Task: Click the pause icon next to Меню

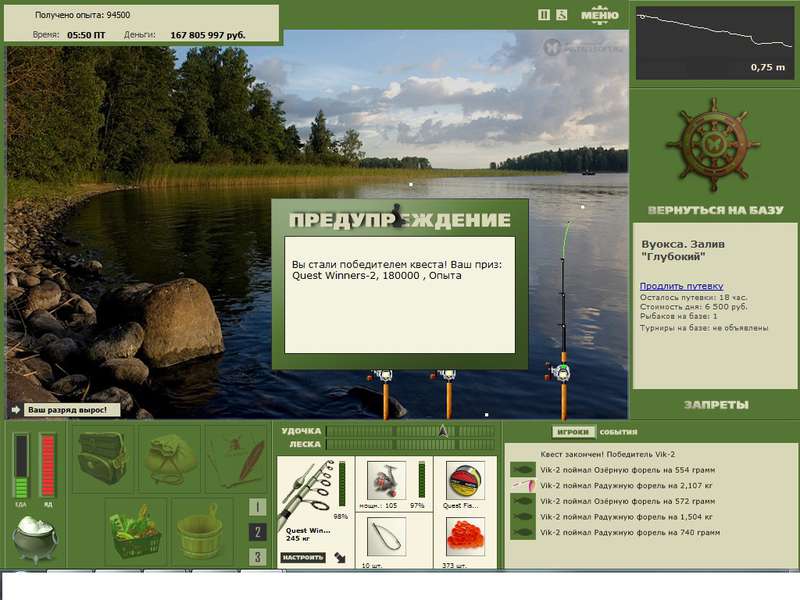Action: tap(544, 15)
